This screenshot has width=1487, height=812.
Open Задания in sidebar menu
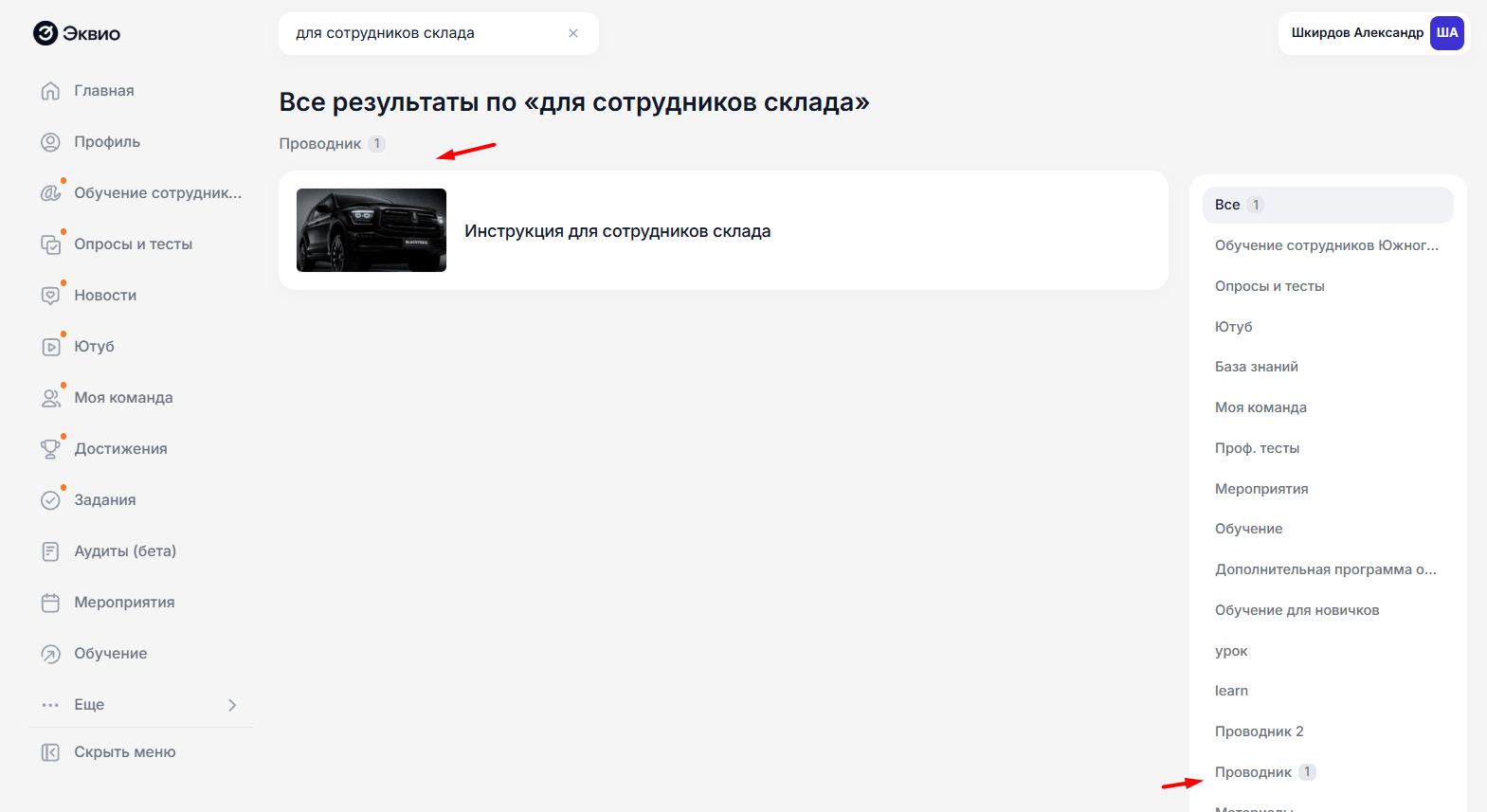click(105, 500)
